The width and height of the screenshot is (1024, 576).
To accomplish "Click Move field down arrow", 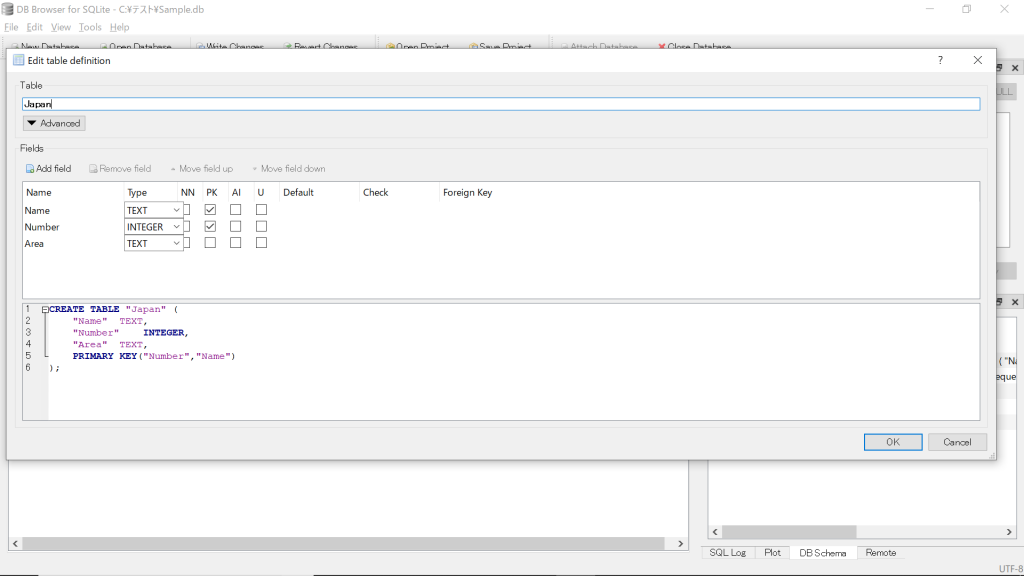I will tap(255, 169).
